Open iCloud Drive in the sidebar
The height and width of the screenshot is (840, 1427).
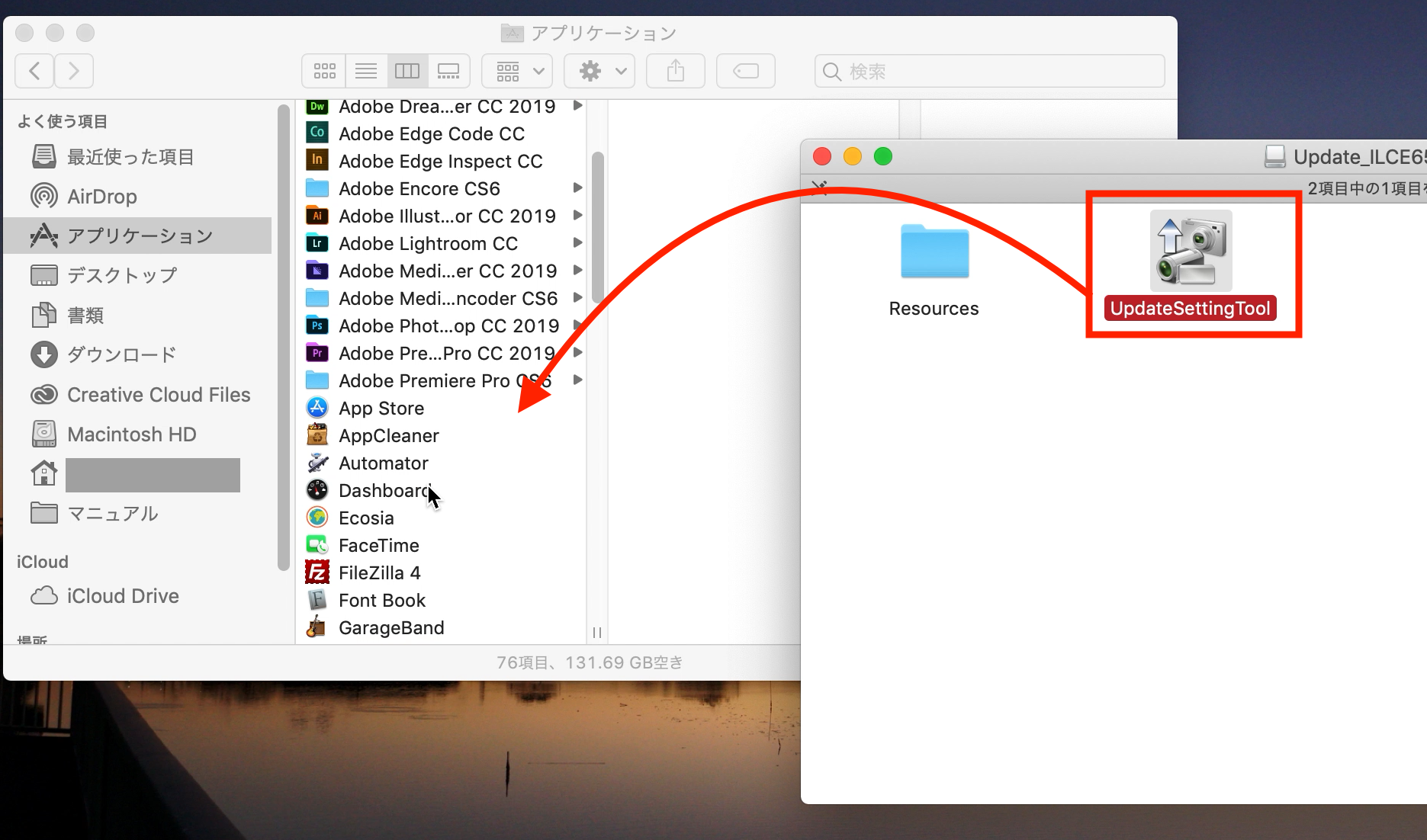tap(137, 596)
